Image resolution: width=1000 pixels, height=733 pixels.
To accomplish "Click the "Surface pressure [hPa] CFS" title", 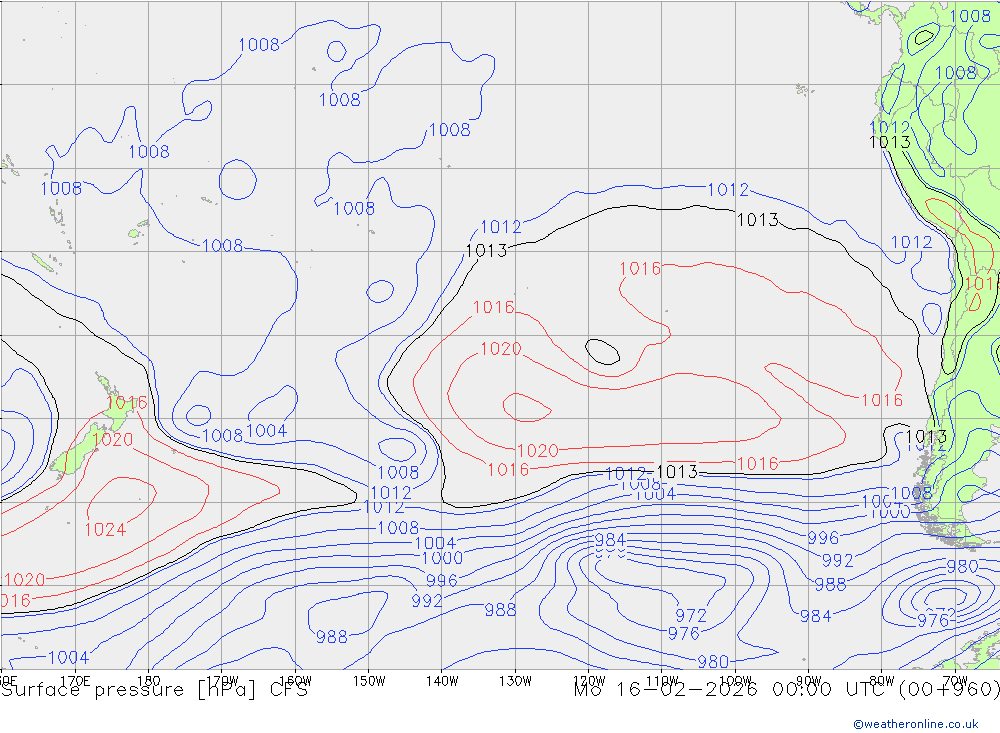I will coord(154,690).
